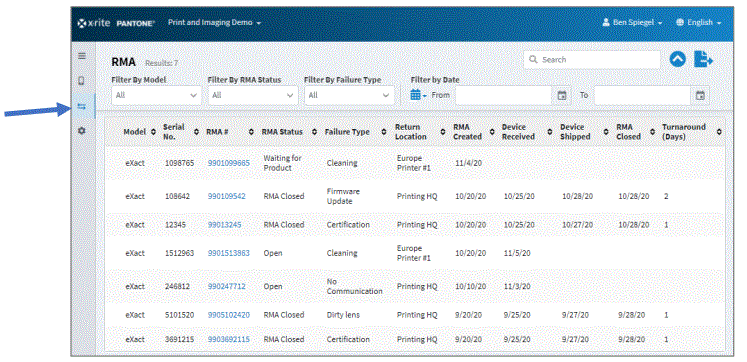Open the Devices sidebar icon
The image size is (747, 362).
point(81,80)
